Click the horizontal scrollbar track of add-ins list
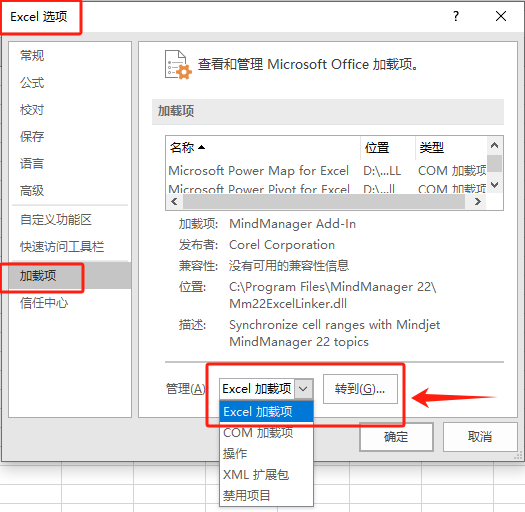This screenshot has width=525, height=512. (324, 202)
